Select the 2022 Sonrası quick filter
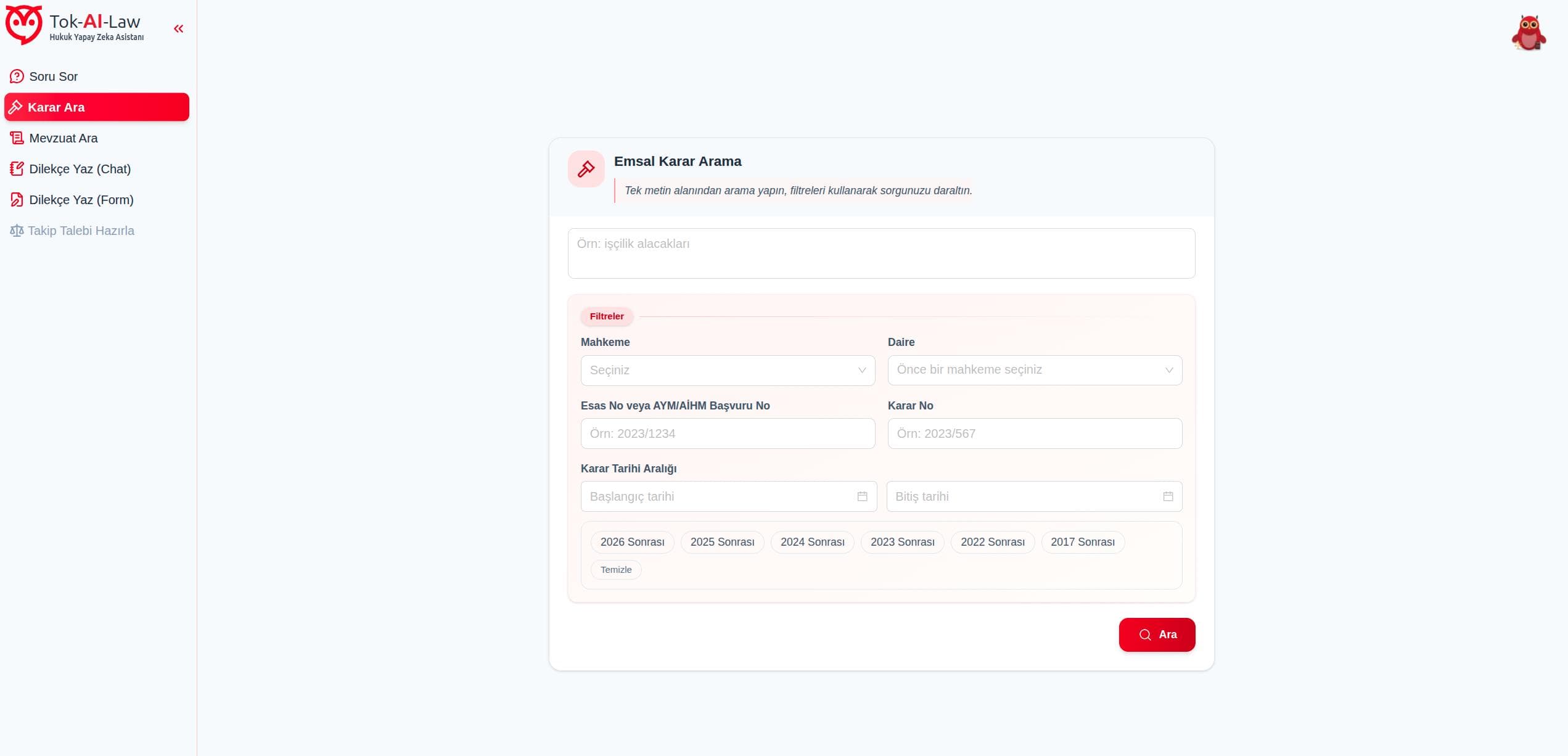Screen dimensions: 1568x756 (x=992, y=542)
